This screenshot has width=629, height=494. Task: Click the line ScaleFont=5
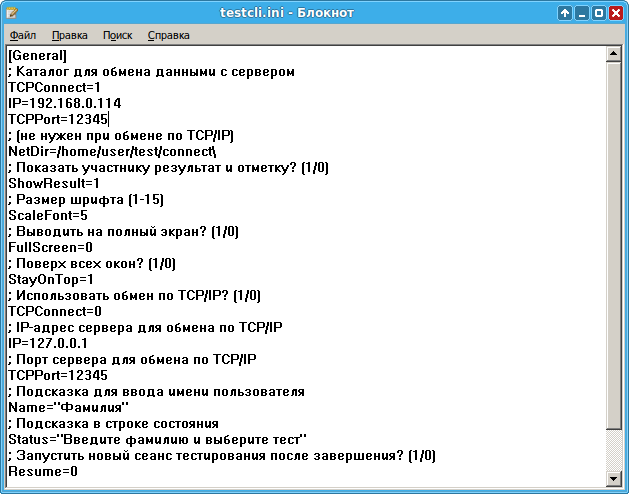(x=48, y=215)
